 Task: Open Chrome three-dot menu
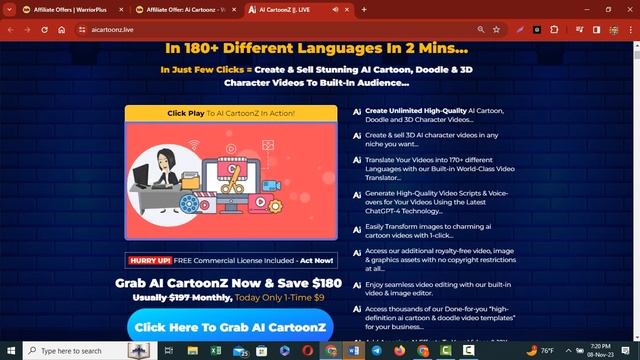(x=631, y=30)
